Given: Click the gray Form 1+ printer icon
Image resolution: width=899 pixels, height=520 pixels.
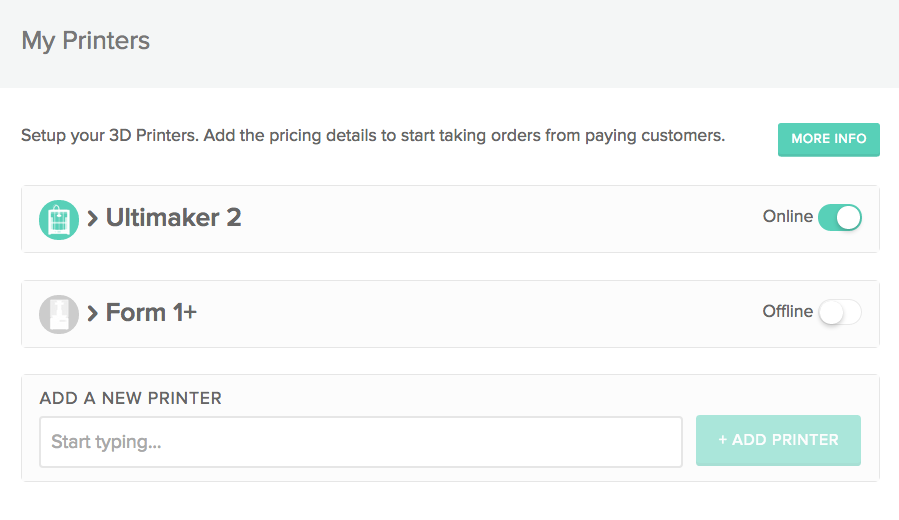Looking at the screenshot, I should pyautogui.click(x=59, y=314).
